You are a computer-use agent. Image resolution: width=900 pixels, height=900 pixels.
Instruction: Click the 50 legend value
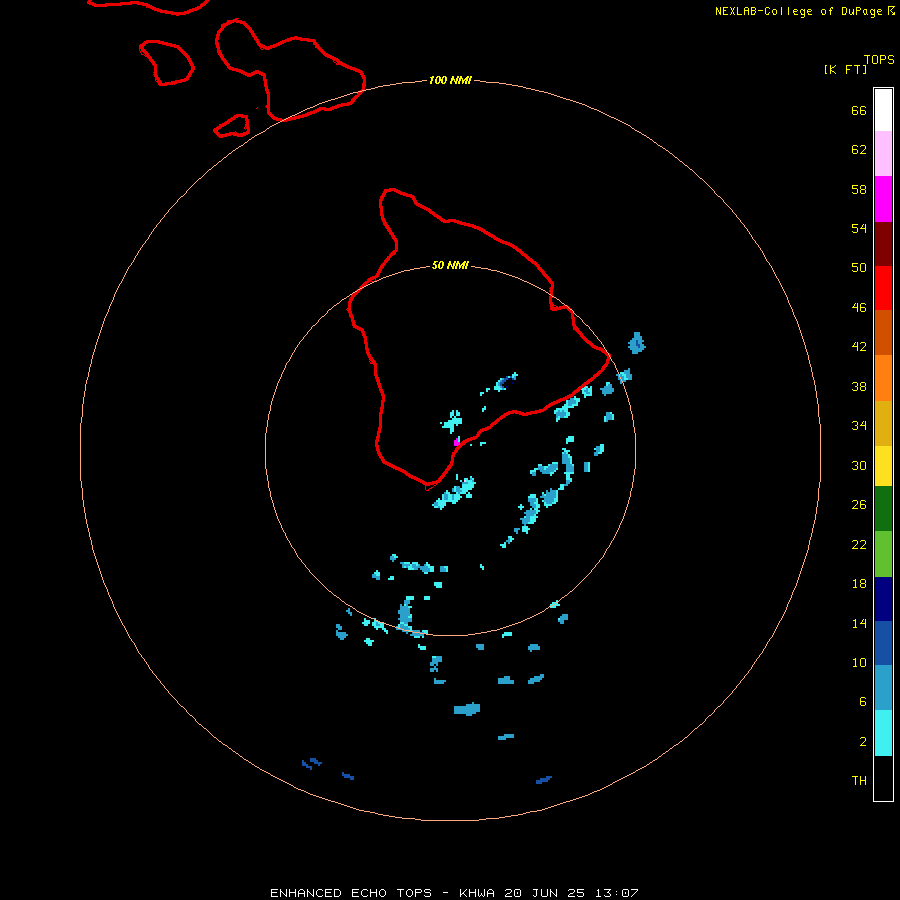859,268
